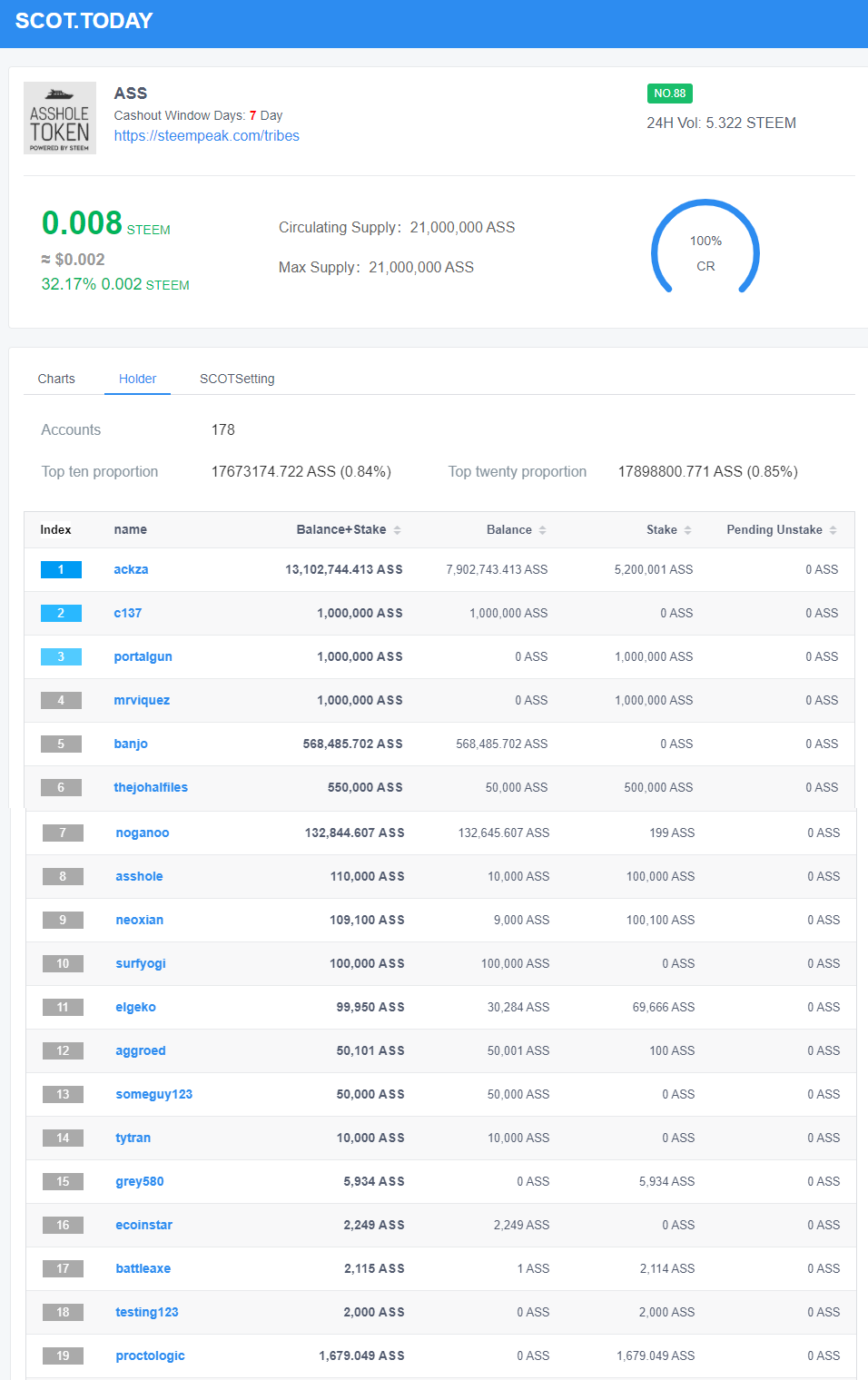Open holder thejohalfiles profile link
Viewport: 868px width, 1380px height.
pos(151,787)
